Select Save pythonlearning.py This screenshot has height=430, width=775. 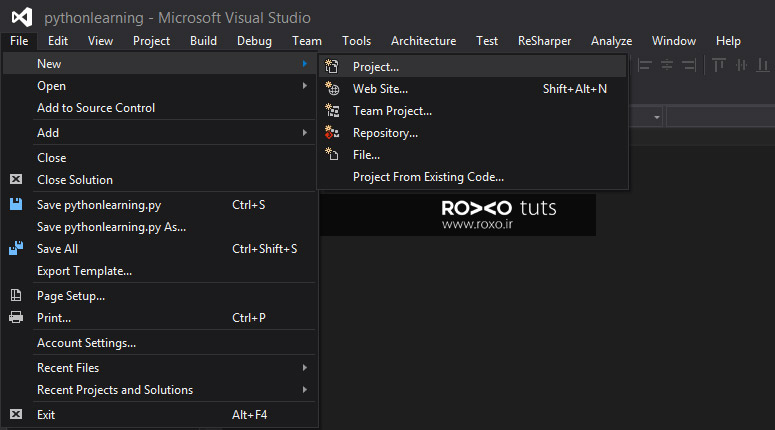(x=159, y=205)
